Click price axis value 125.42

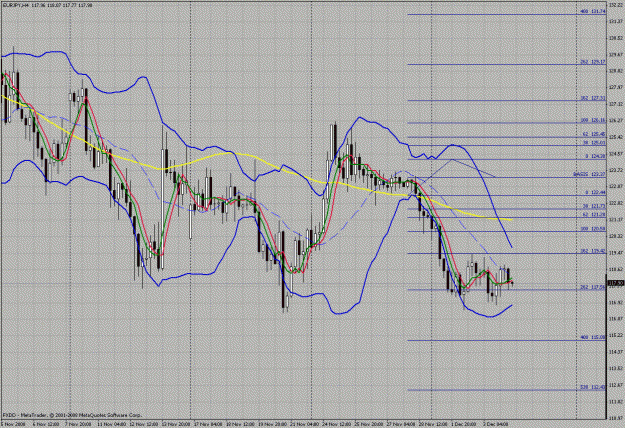(x=616, y=137)
